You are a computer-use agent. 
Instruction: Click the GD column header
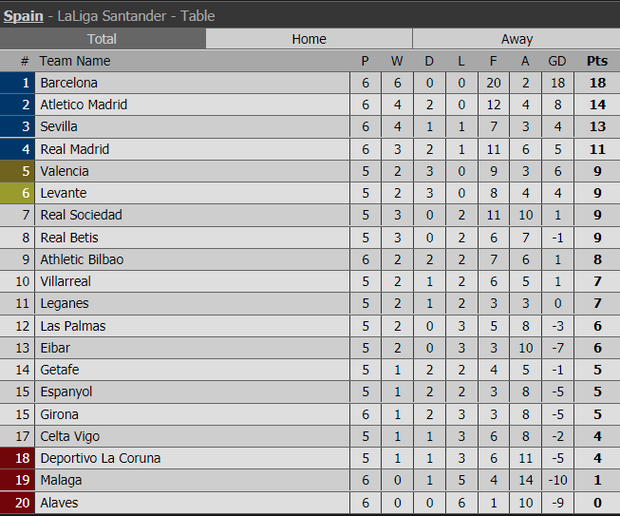tap(557, 61)
